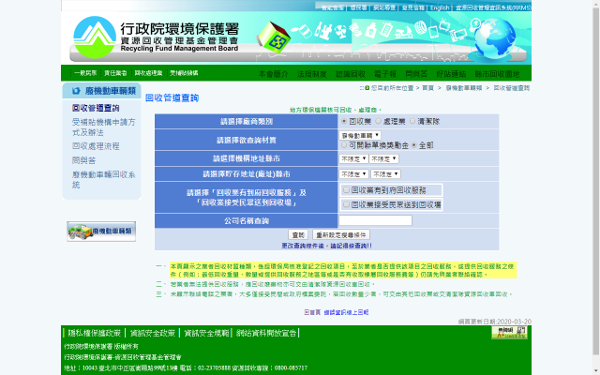This screenshot has width=600, height=375.
Task: Switch to the 受補貼機構 section
Action: pos(184,73)
